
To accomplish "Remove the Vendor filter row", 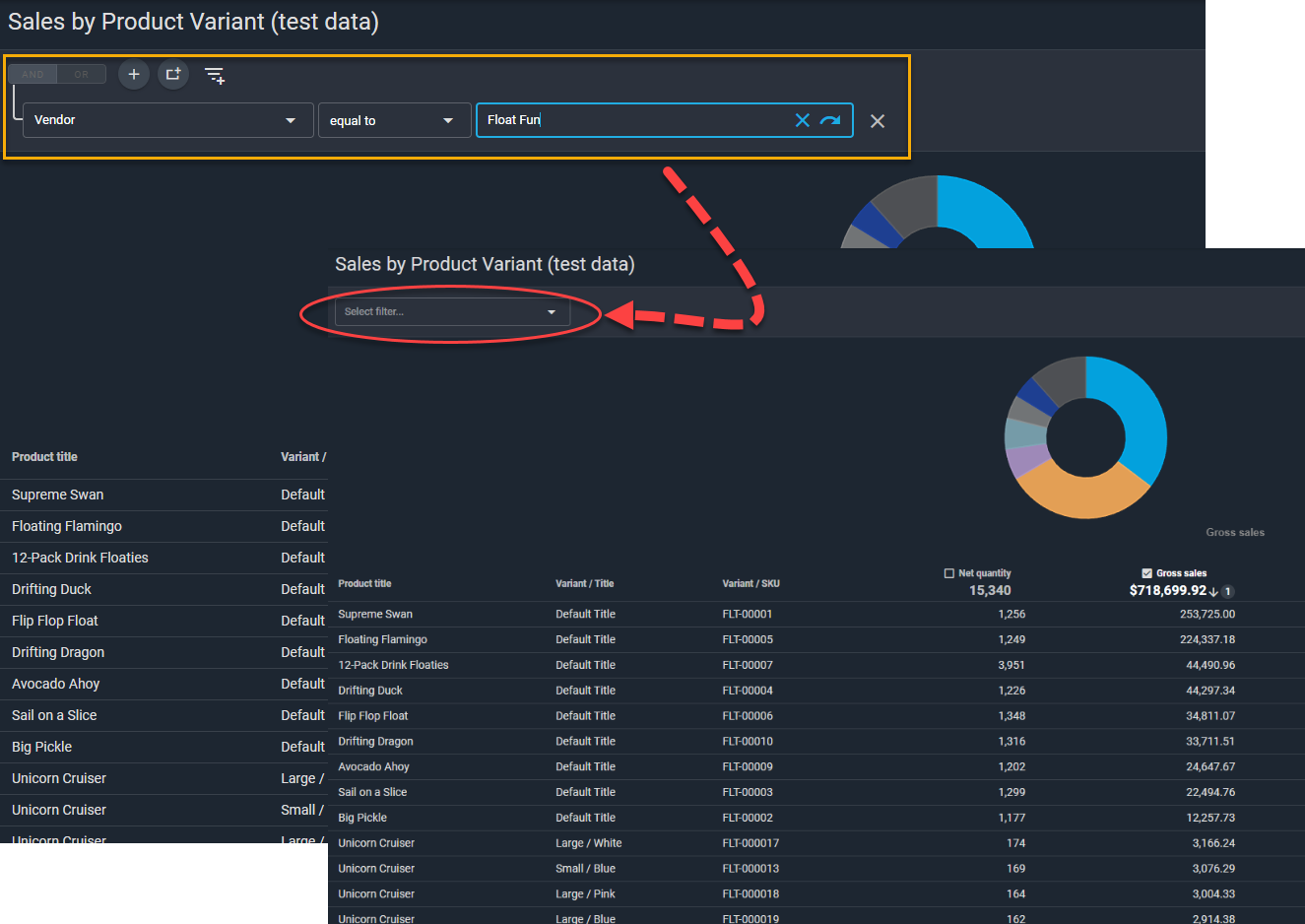I will coord(878,121).
